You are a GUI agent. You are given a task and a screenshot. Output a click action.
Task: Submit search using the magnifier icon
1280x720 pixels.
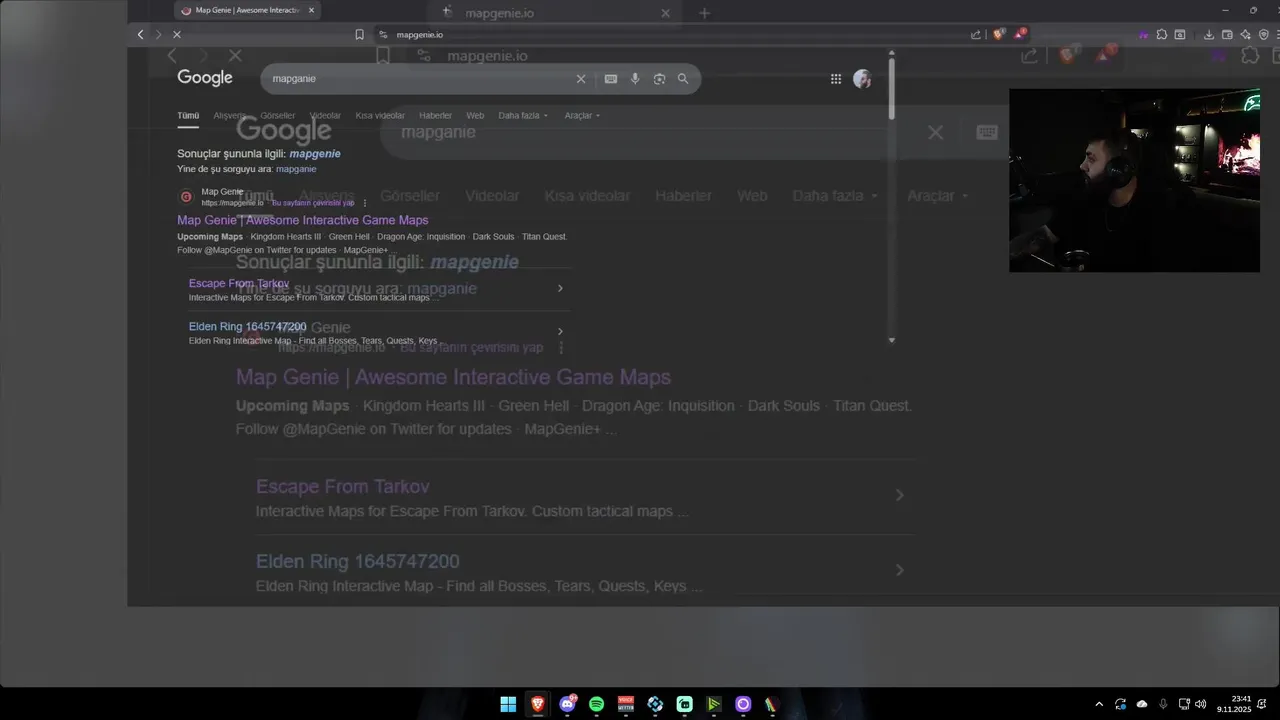(683, 79)
